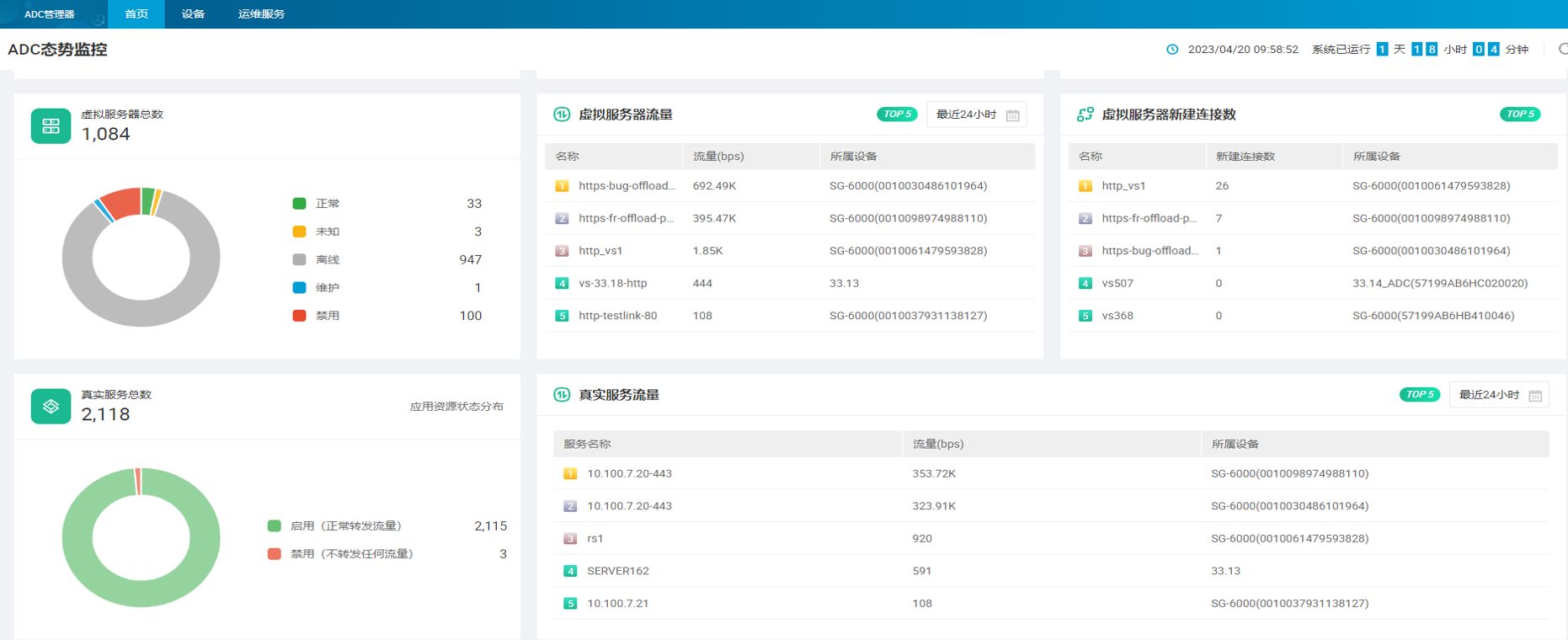
Task: Click the clock icon beside the timestamp
Action: [x=1172, y=50]
